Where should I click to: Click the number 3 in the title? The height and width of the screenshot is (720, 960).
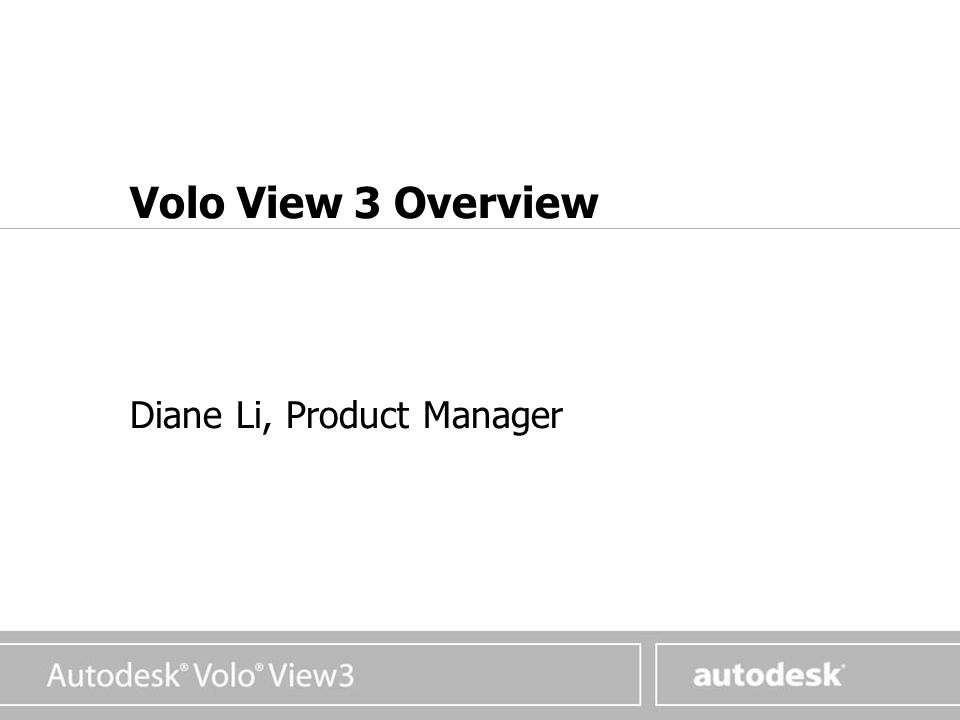(367, 203)
